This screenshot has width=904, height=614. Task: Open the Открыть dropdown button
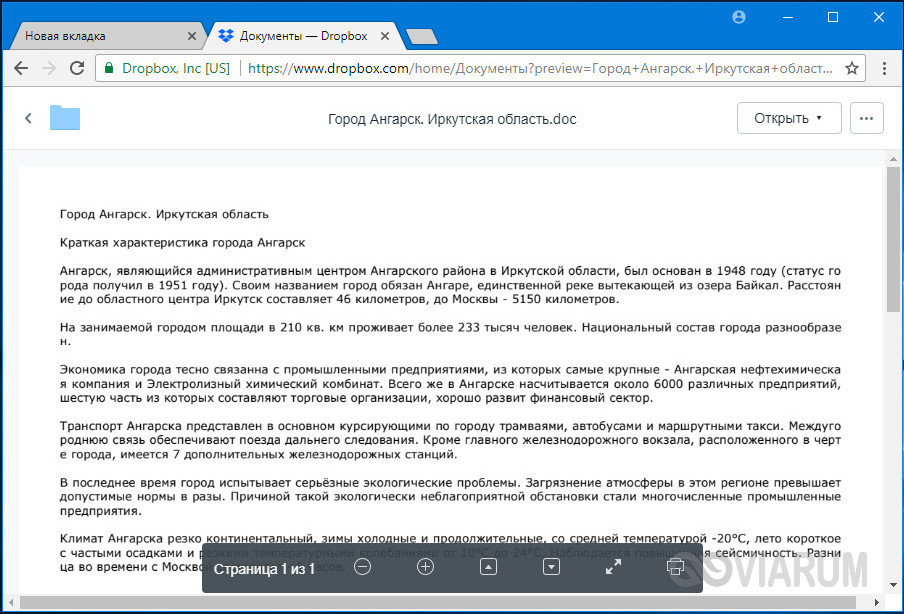(x=789, y=118)
